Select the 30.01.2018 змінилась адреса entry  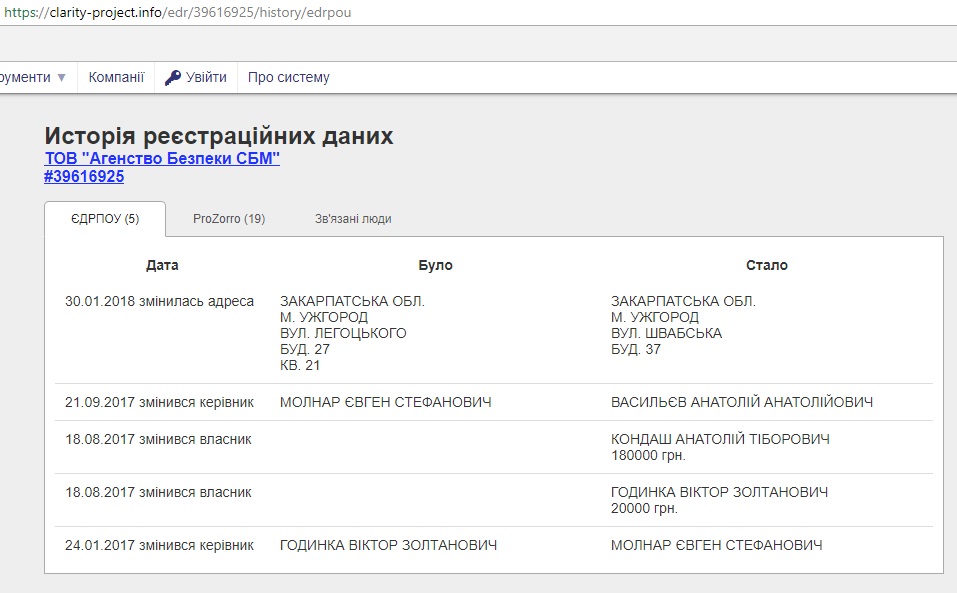(x=159, y=301)
